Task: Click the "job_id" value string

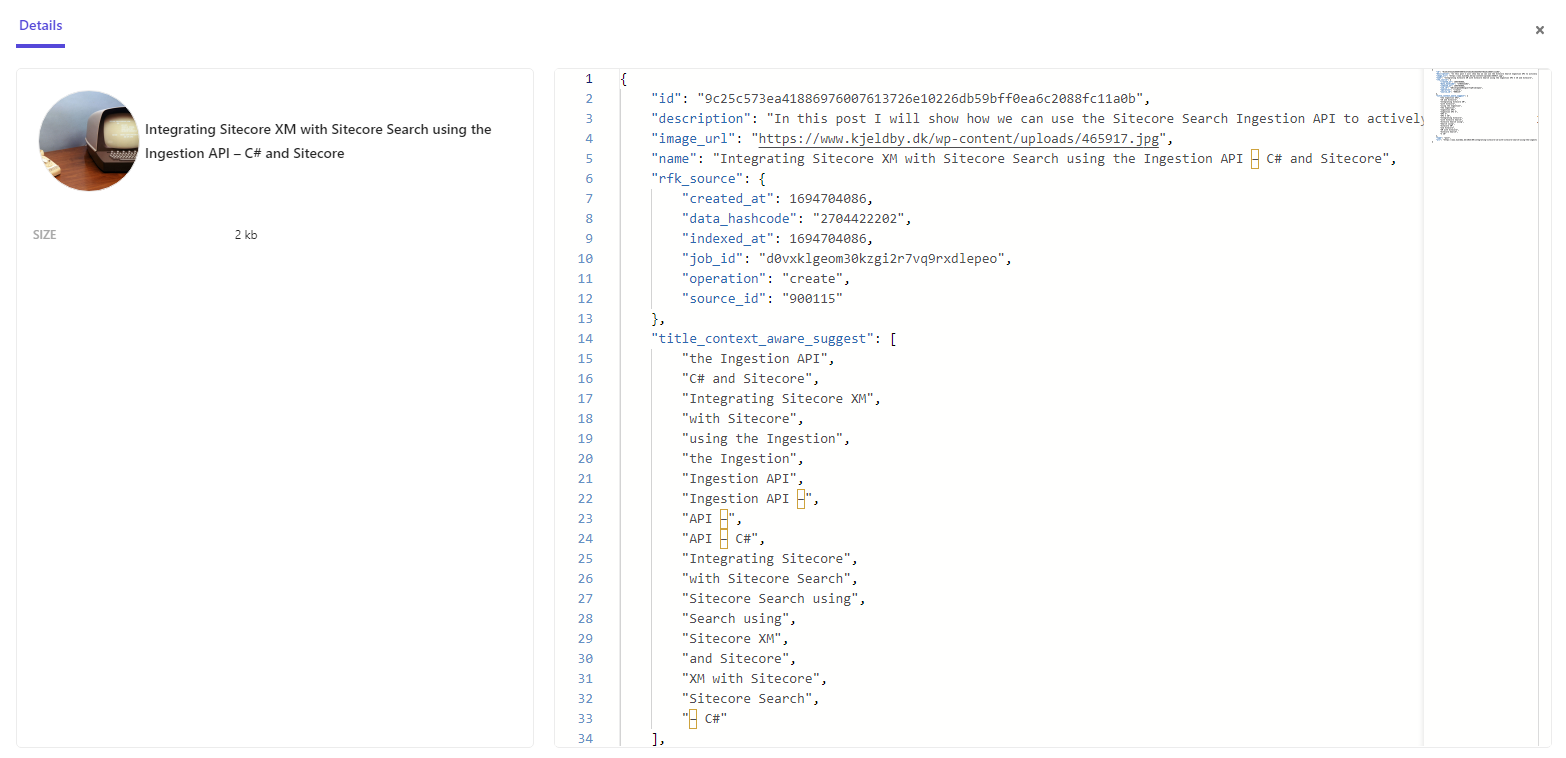Action: 884,259
